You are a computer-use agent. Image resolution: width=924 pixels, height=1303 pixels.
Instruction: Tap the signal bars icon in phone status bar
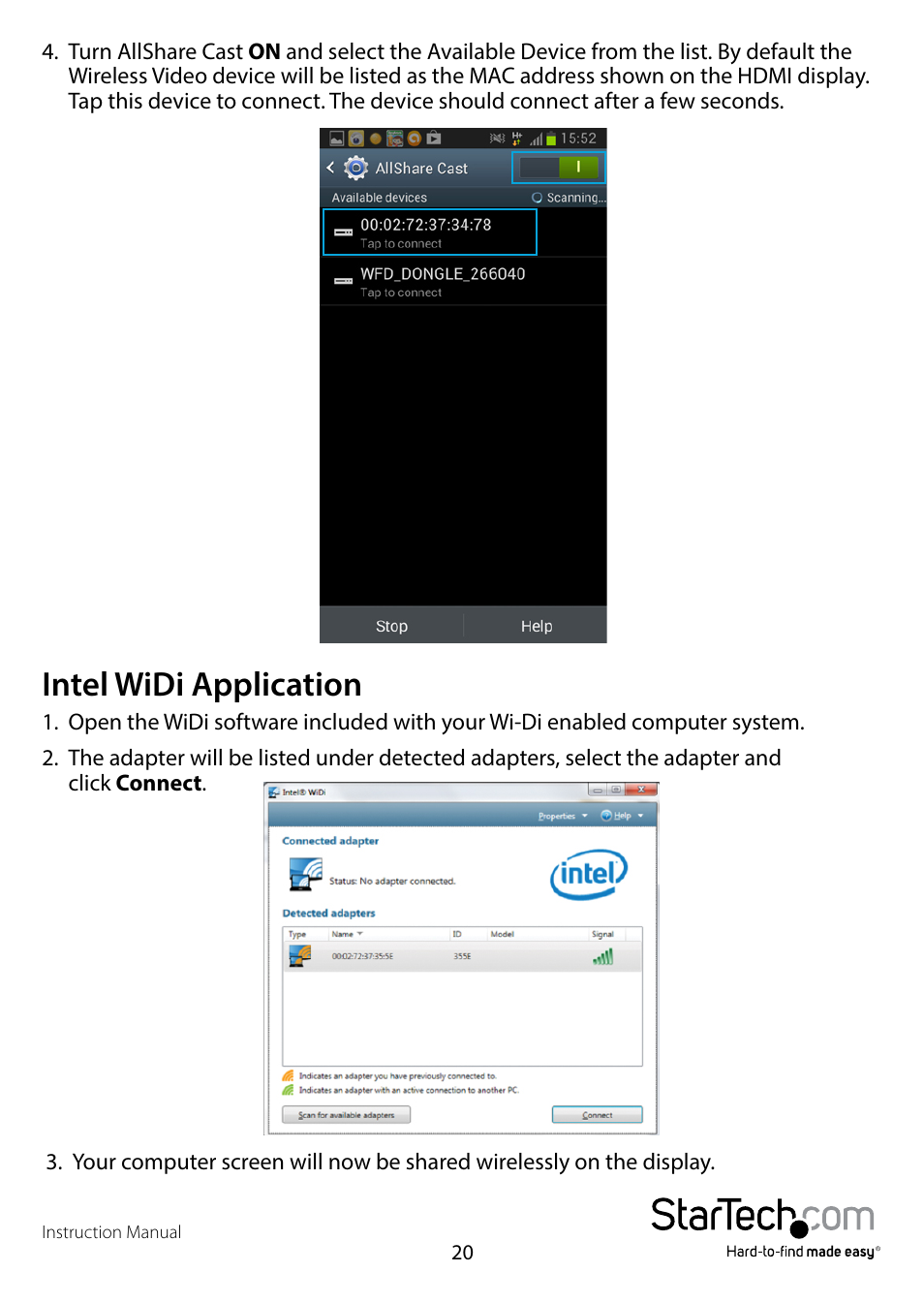click(x=536, y=139)
